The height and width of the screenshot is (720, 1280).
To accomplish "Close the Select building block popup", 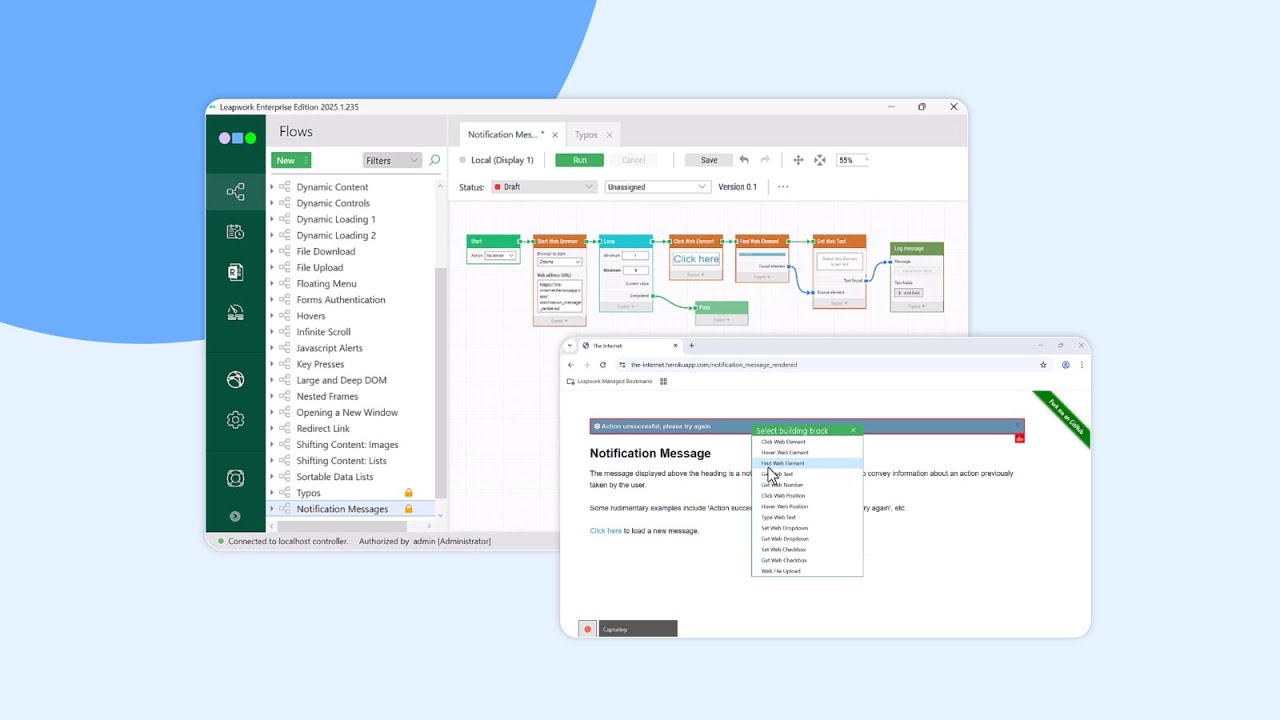I will (x=853, y=430).
